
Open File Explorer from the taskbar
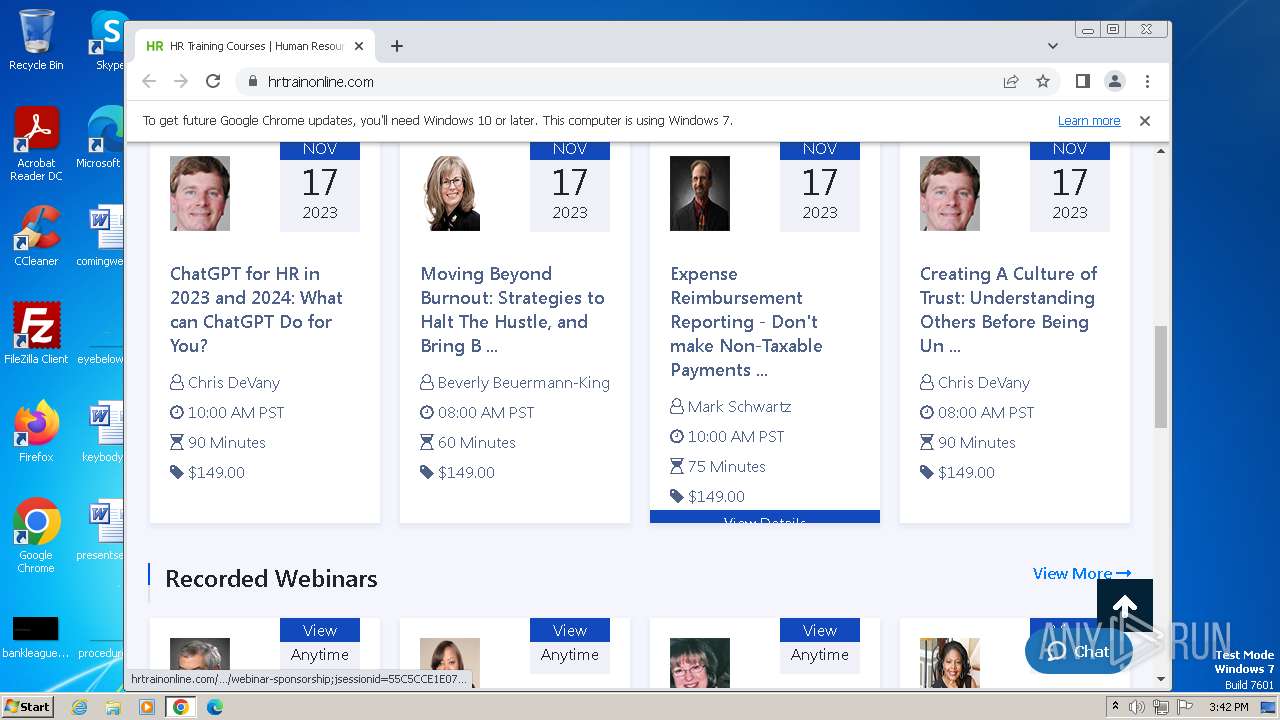coord(113,707)
